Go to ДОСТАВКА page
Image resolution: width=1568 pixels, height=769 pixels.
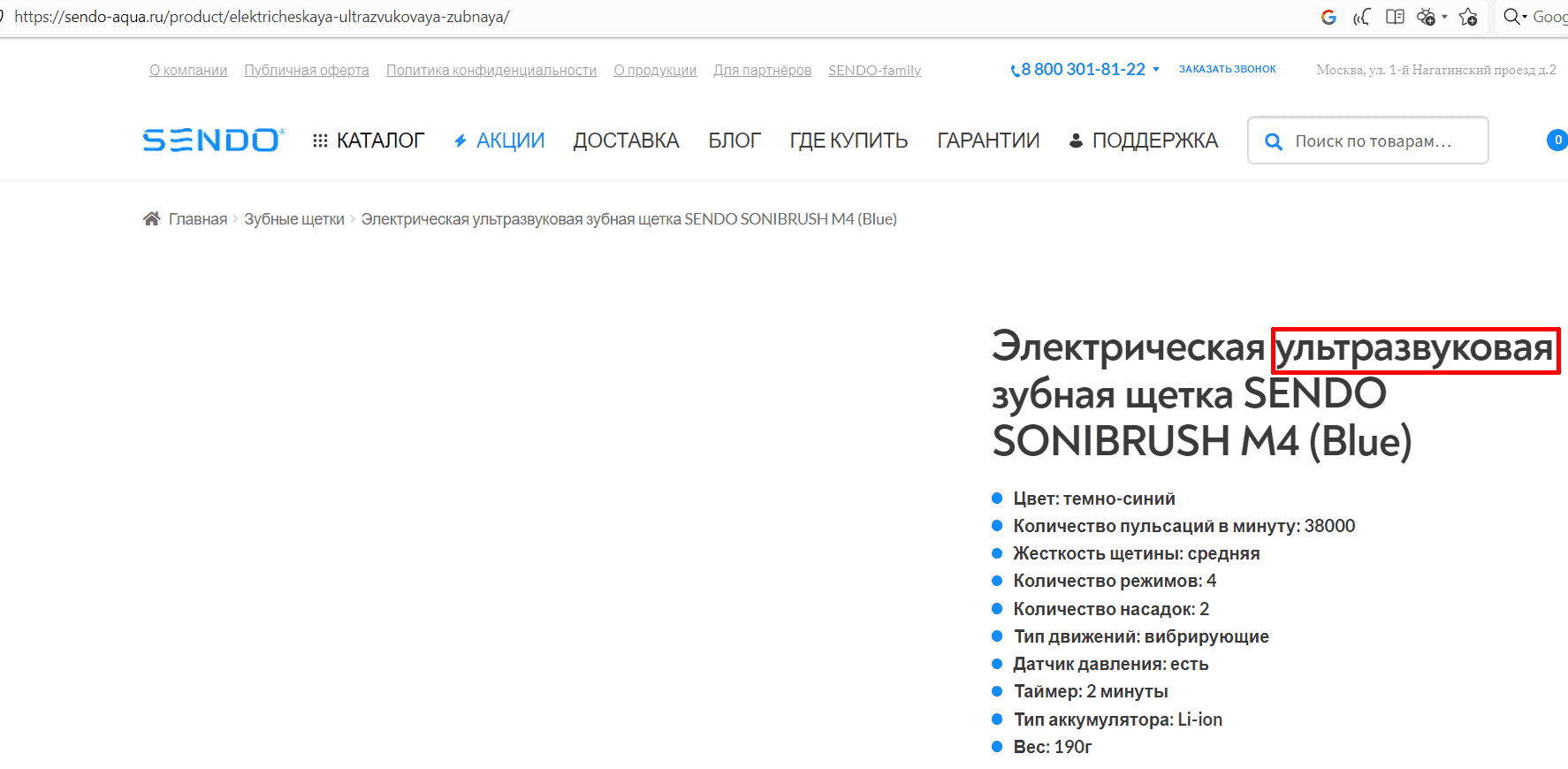pyautogui.click(x=626, y=141)
